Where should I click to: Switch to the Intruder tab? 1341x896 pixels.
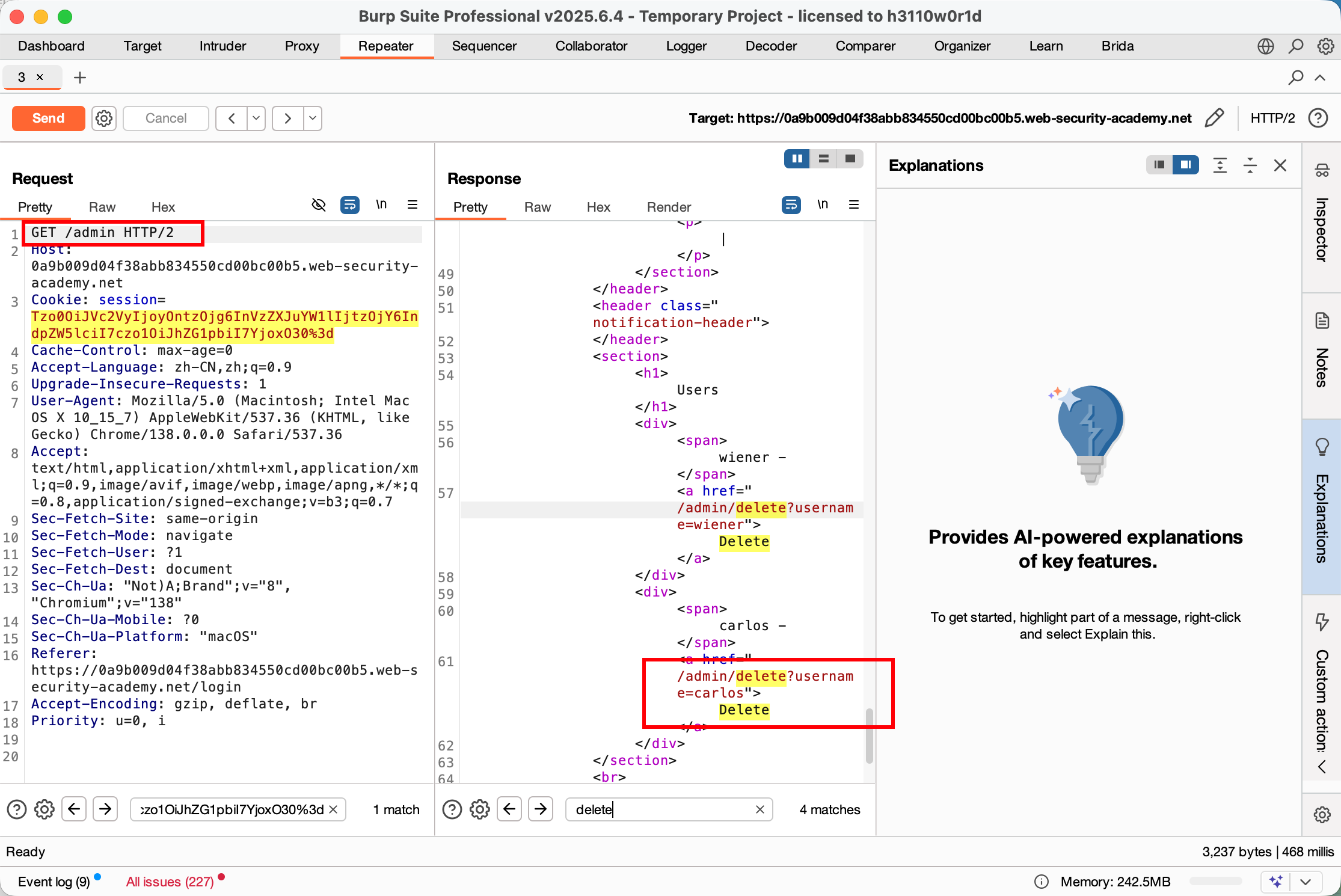pos(222,46)
